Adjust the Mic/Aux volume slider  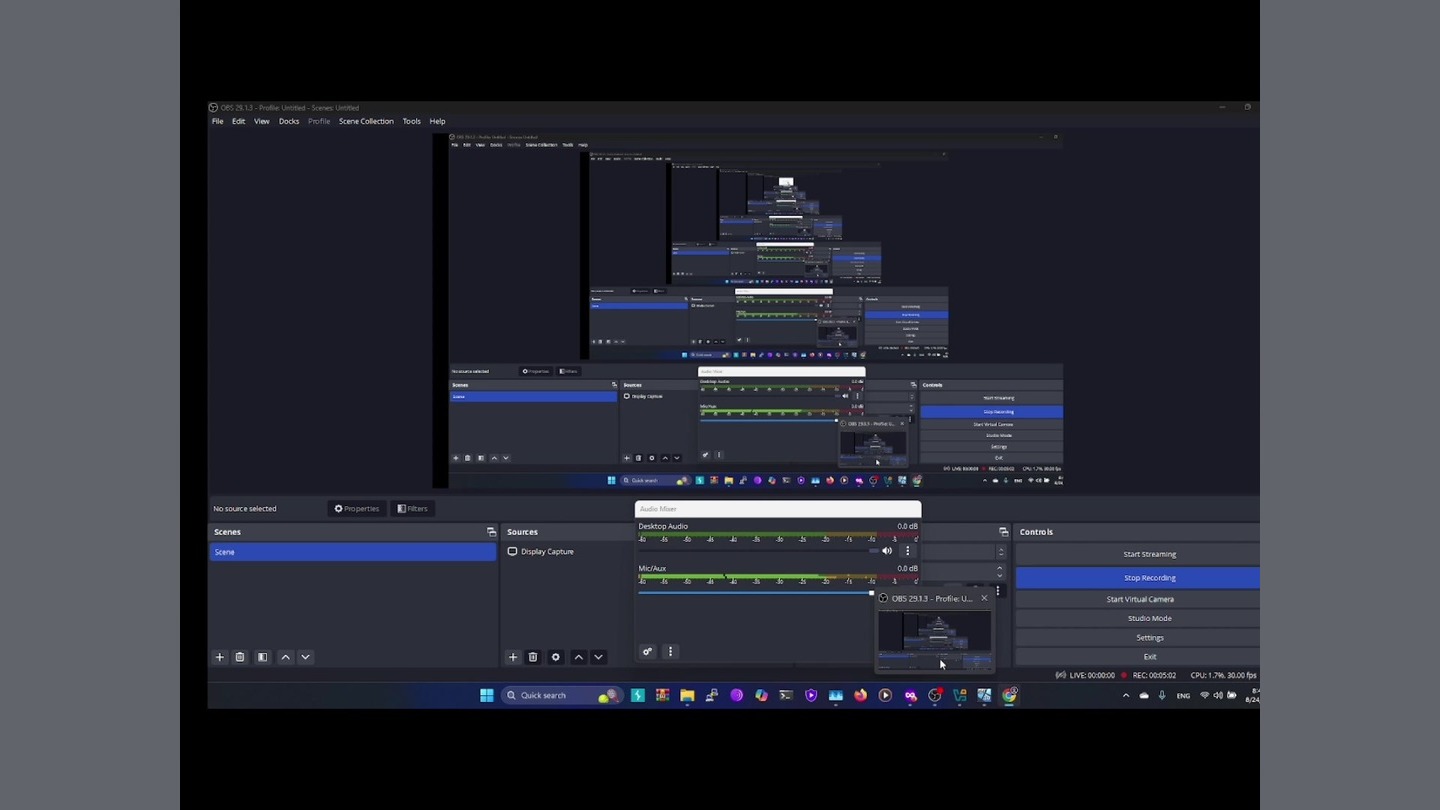(756, 593)
